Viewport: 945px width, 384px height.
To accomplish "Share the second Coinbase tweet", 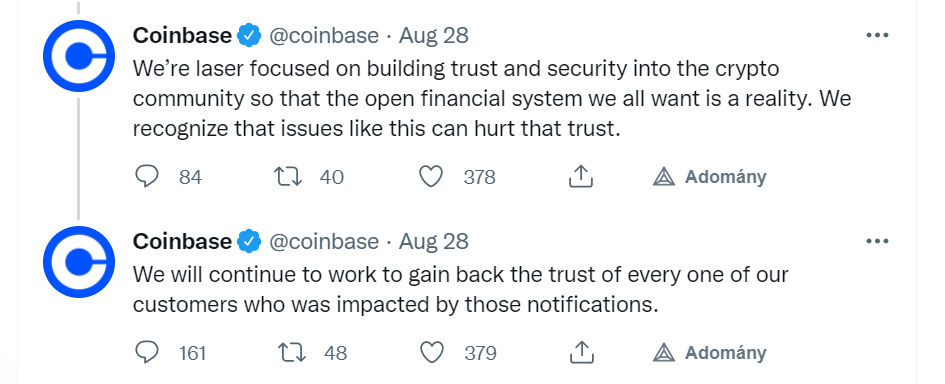I will point(582,353).
